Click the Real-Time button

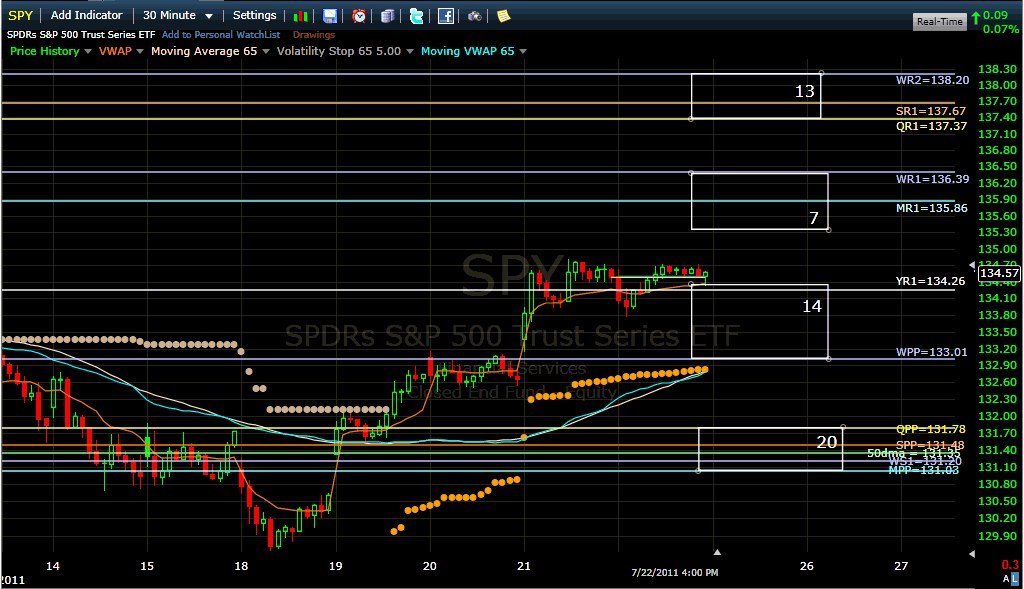940,22
